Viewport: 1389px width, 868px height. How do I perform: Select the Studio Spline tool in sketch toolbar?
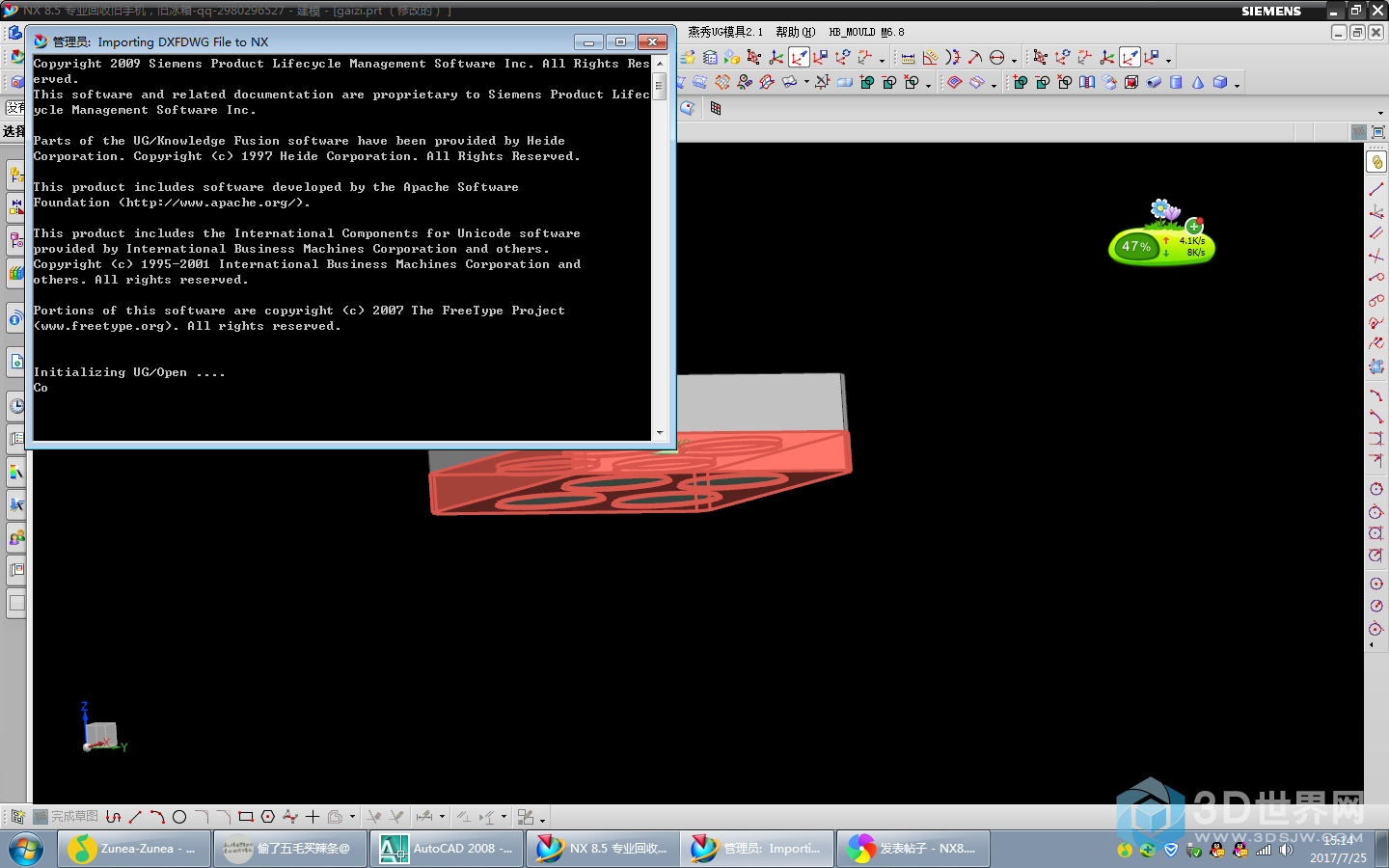pyautogui.click(x=290, y=817)
